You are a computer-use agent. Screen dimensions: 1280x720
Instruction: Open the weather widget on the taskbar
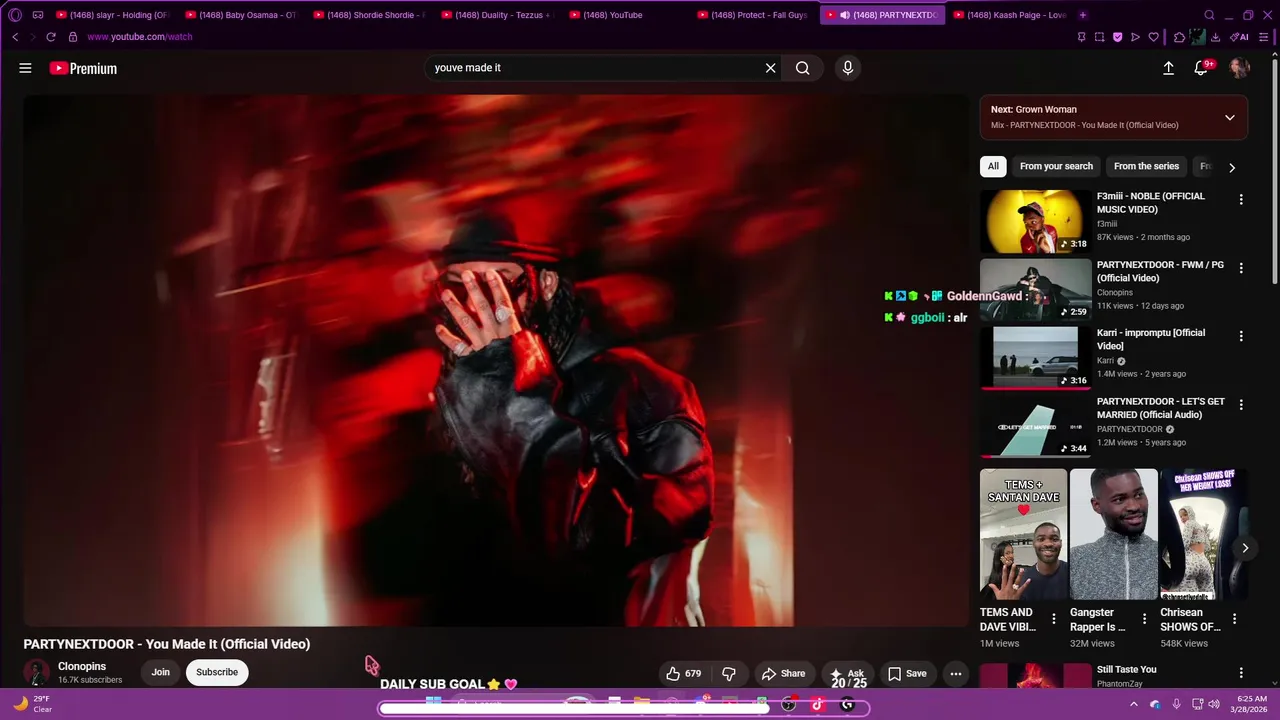[x=32, y=704]
